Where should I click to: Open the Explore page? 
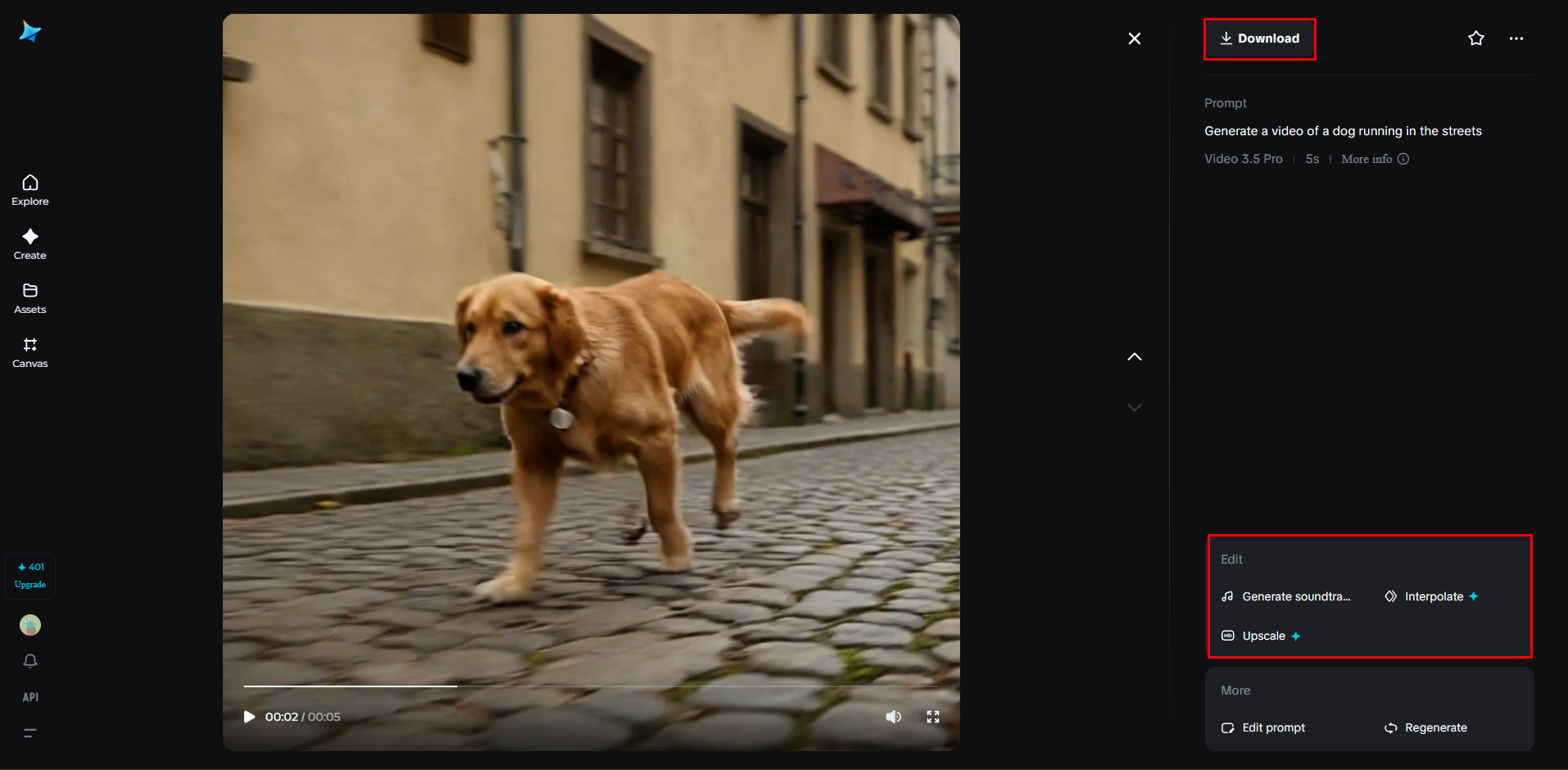[x=29, y=189]
